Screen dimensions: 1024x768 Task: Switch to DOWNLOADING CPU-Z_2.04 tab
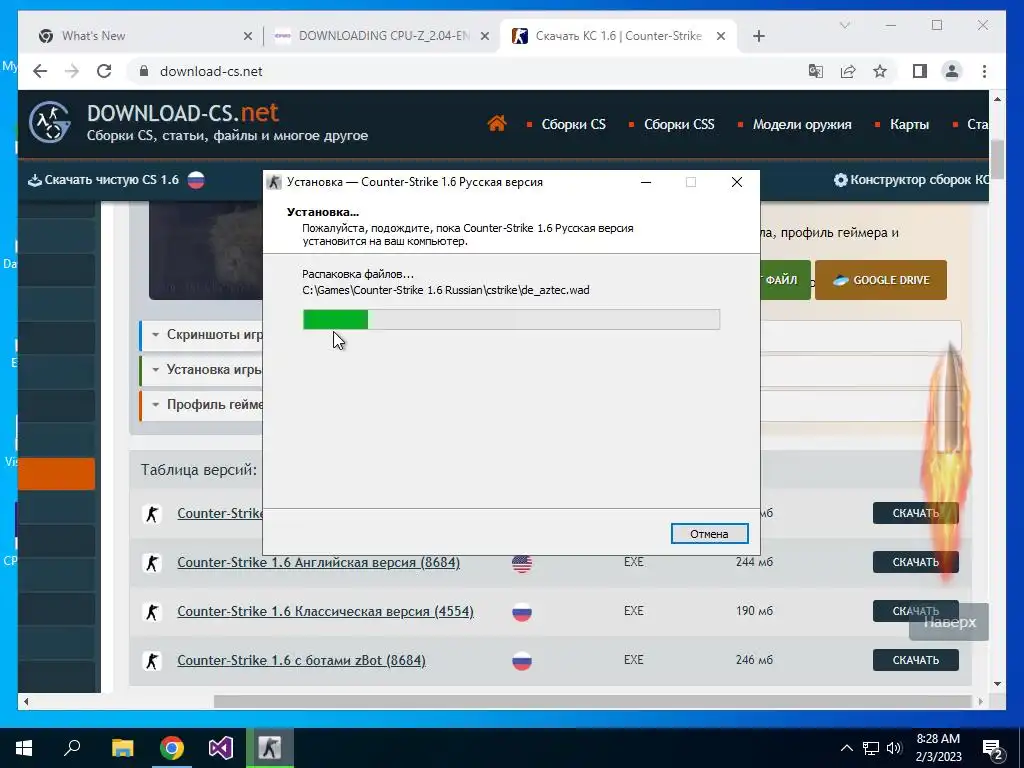pyautogui.click(x=382, y=36)
